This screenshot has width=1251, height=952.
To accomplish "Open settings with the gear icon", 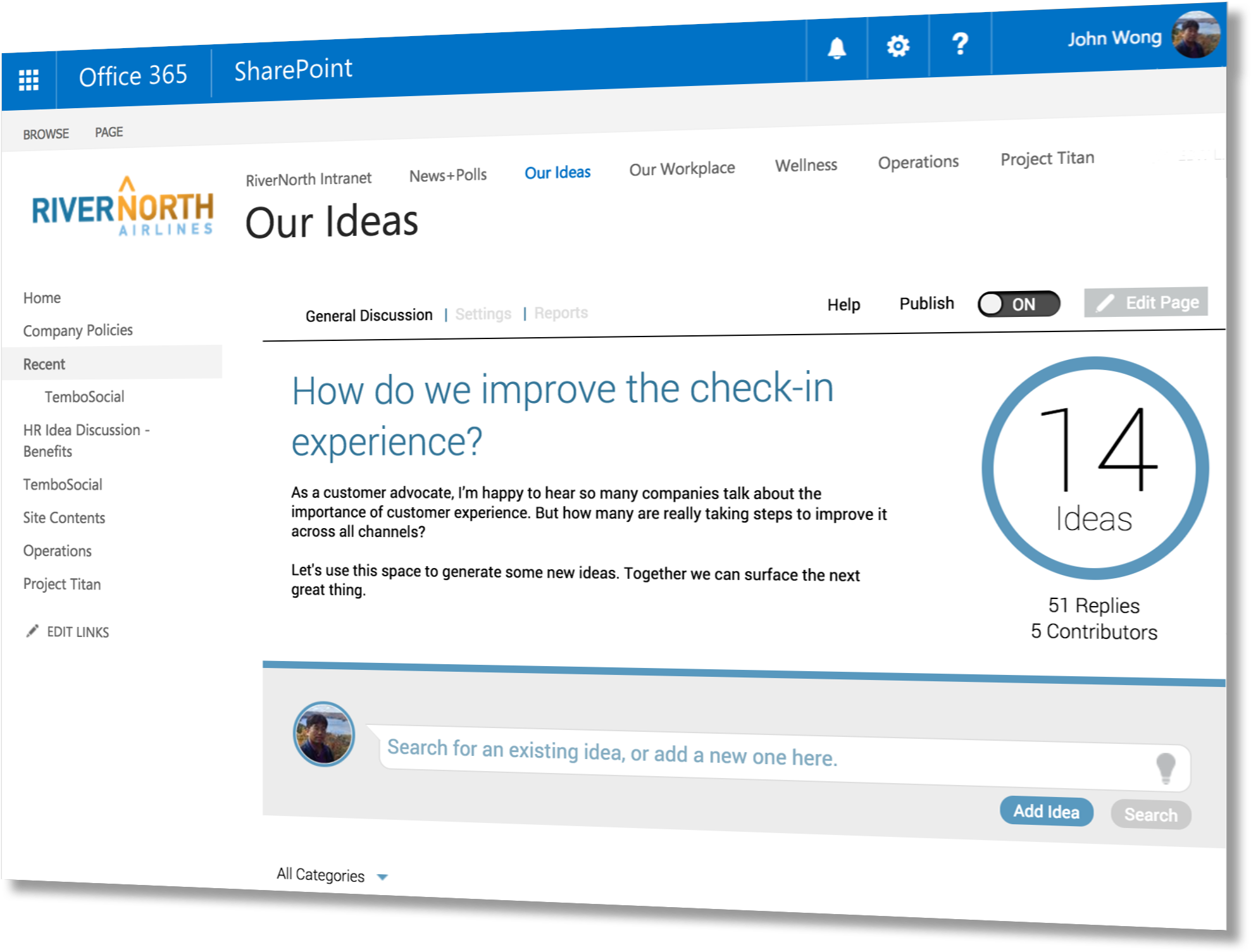I will point(898,44).
